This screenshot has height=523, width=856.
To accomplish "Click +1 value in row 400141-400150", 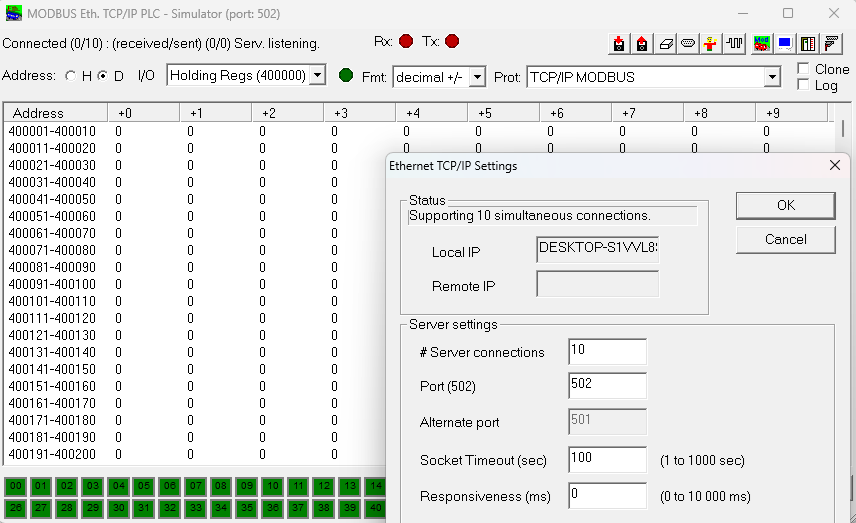I will (x=191, y=369).
